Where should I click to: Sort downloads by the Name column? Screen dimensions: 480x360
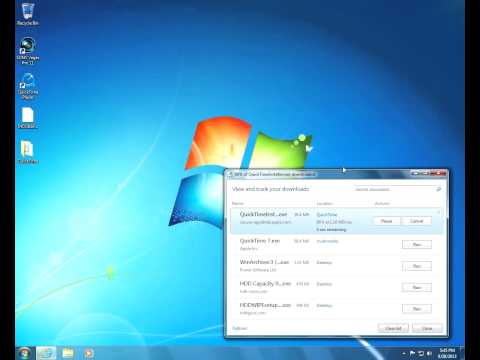[238, 203]
